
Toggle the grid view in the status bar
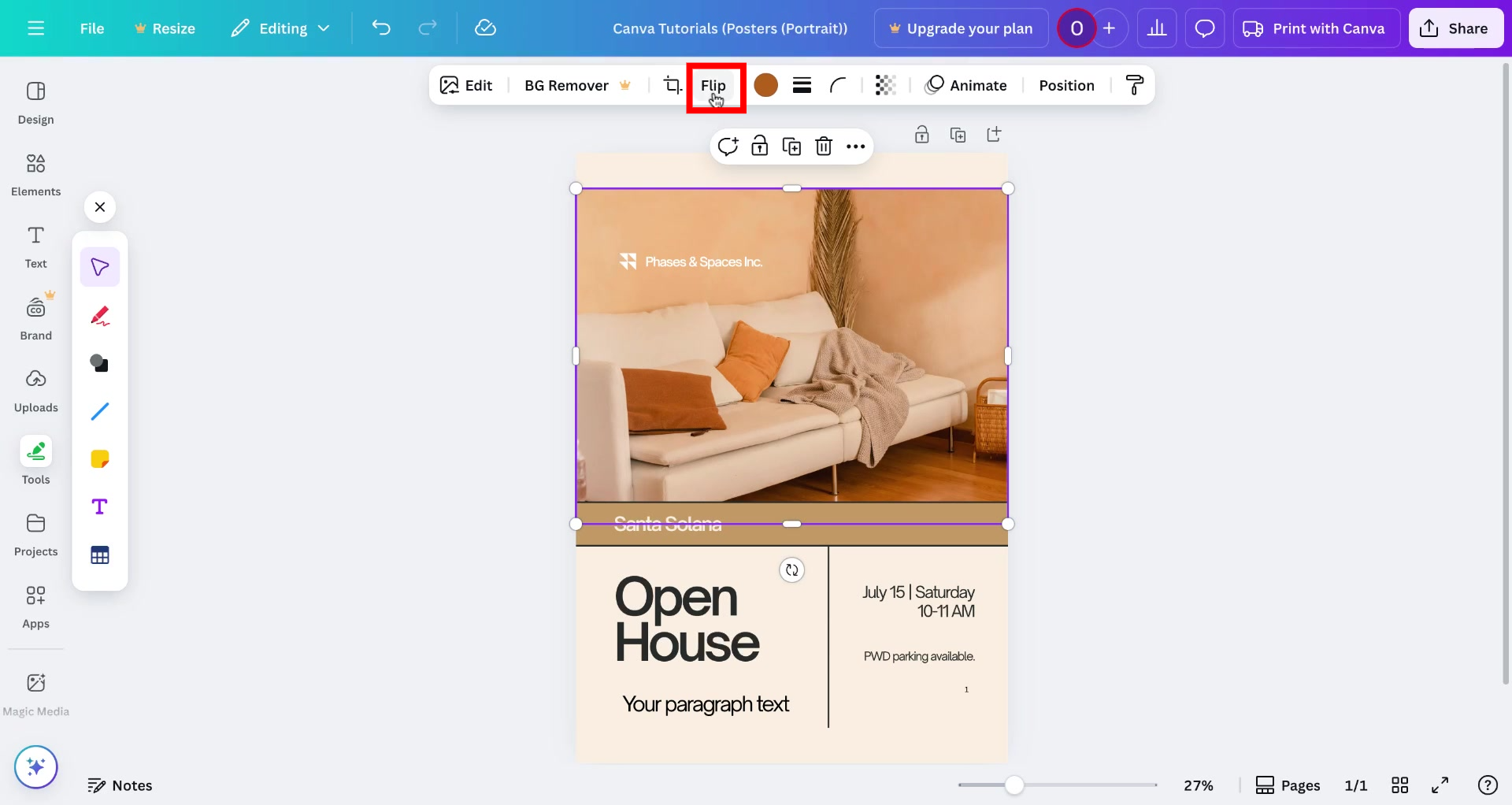(1401, 785)
